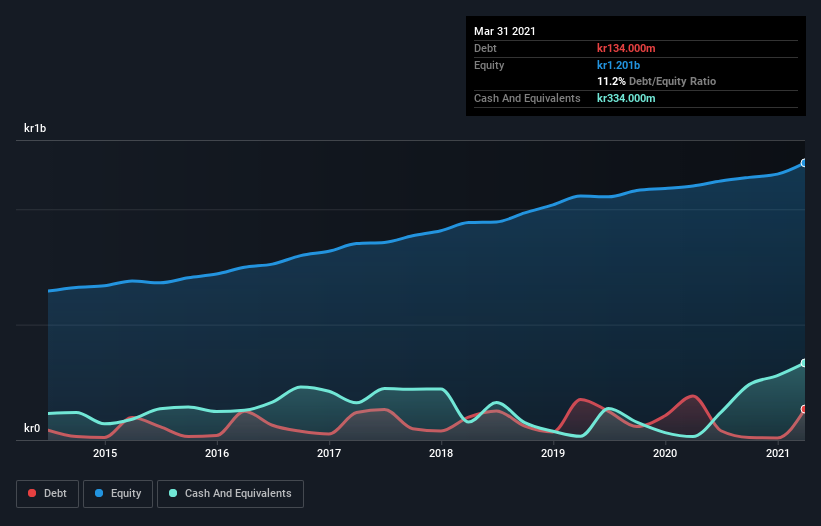Click the 2017 x-axis label
Screen dimensions: 821x526
329,453
